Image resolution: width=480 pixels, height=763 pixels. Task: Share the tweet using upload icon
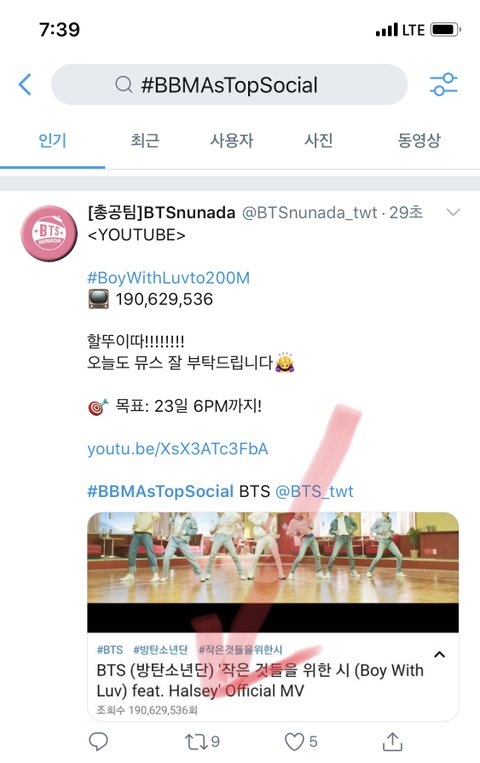click(x=392, y=741)
